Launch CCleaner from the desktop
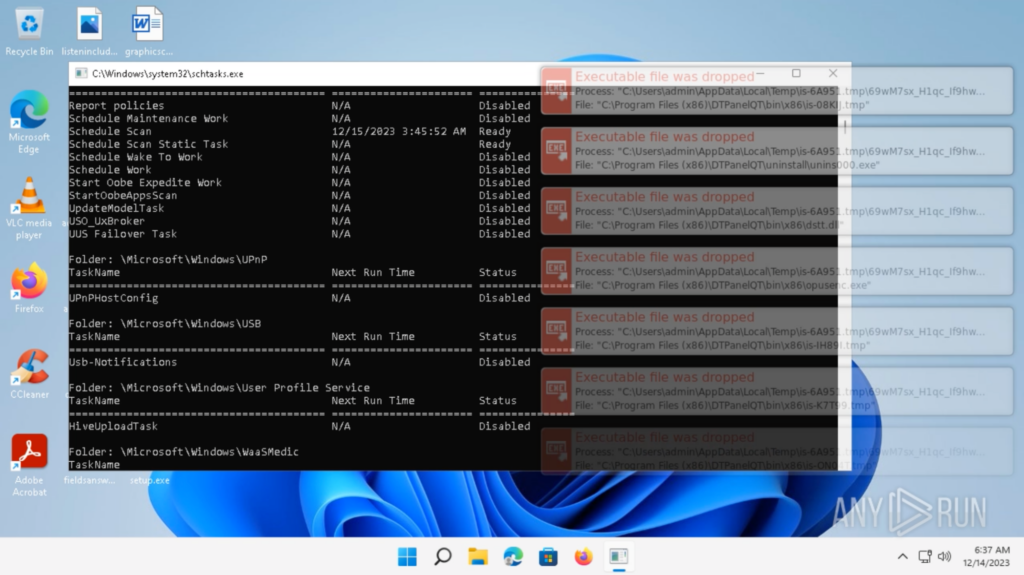The width and height of the screenshot is (1024, 575). [x=29, y=372]
